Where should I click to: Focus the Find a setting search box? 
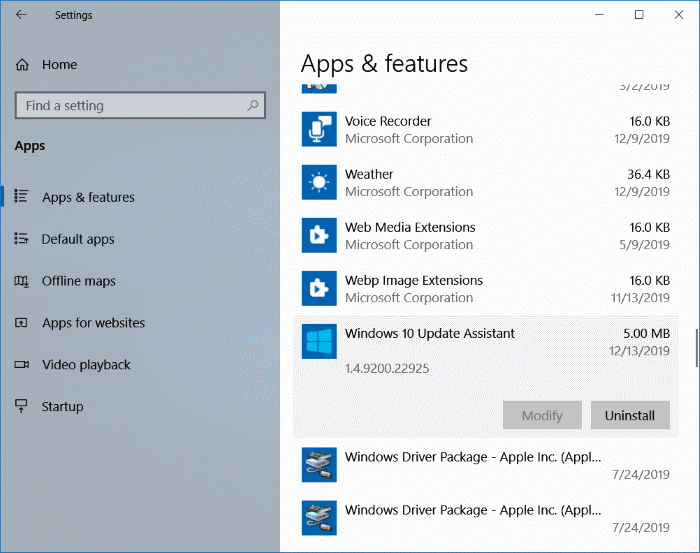click(140, 105)
